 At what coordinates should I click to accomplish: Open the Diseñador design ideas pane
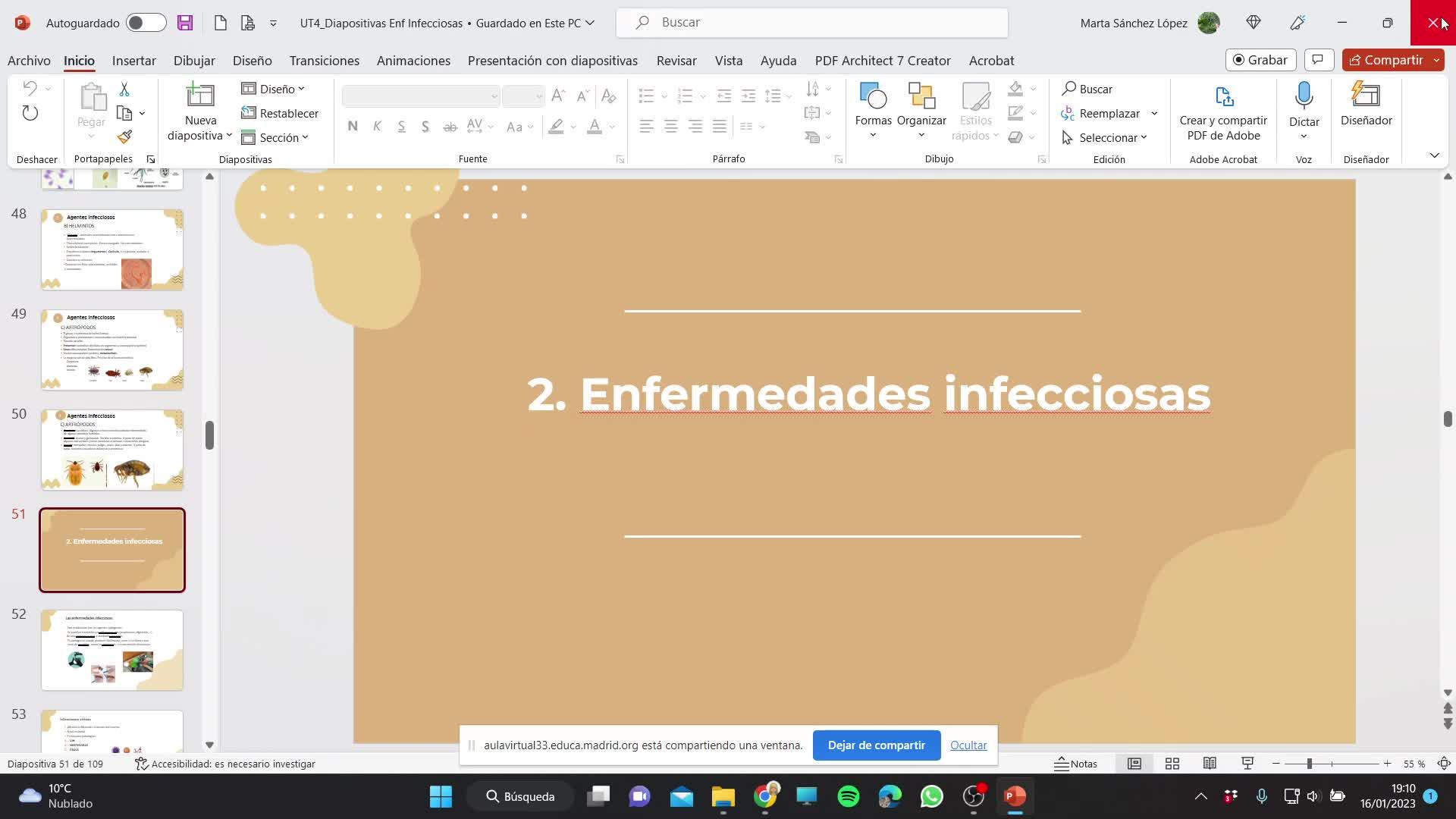(1366, 106)
